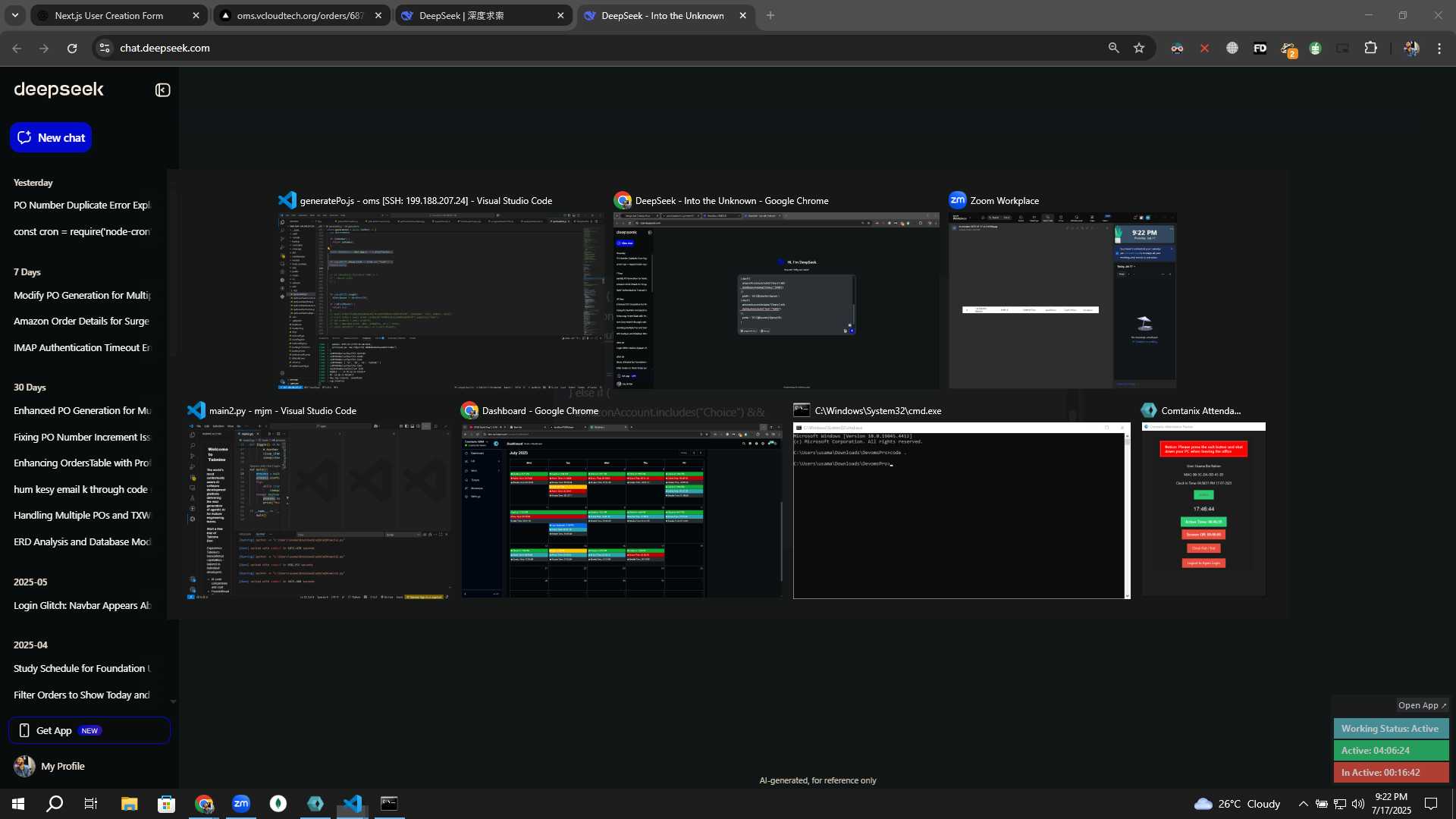Open chat 'Filter Orders to Show Today and'
The image size is (1456, 819).
pyautogui.click(x=82, y=695)
